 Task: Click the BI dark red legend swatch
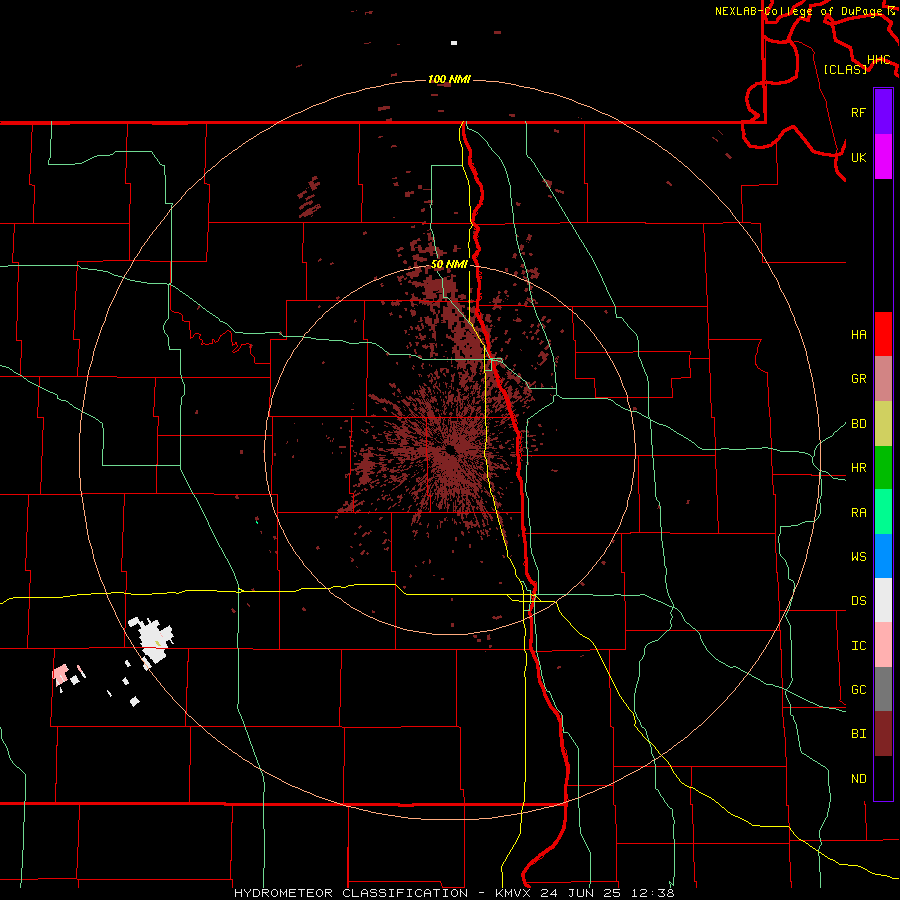tap(883, 734)
